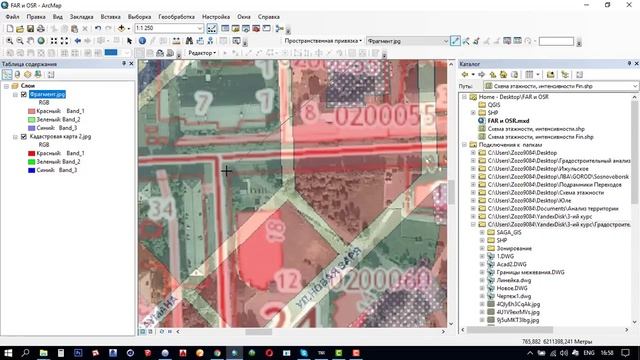Open Windows taskbar search
The width and height of the screenshot is (640, 360).
(x=25, y=353)
